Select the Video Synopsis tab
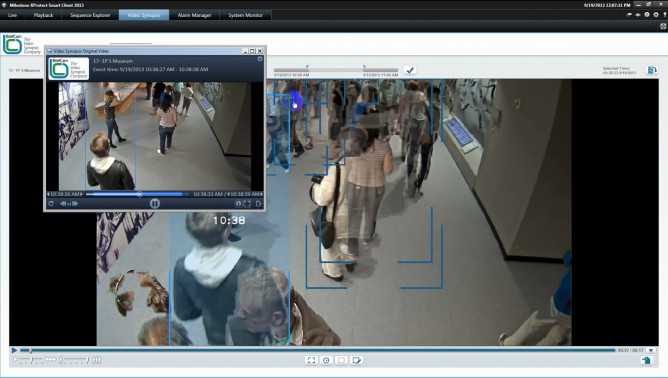 pos(144,15)
